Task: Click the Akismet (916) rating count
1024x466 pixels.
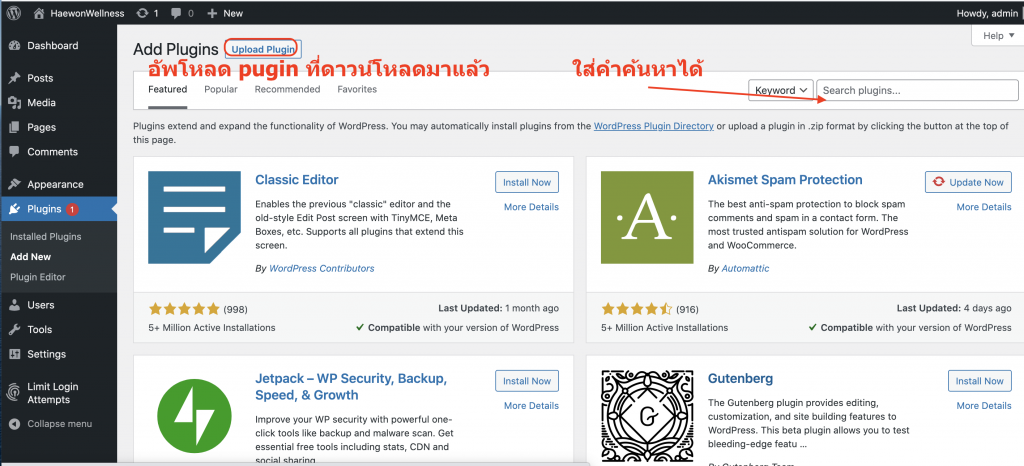Action: [x=688, y=309]
